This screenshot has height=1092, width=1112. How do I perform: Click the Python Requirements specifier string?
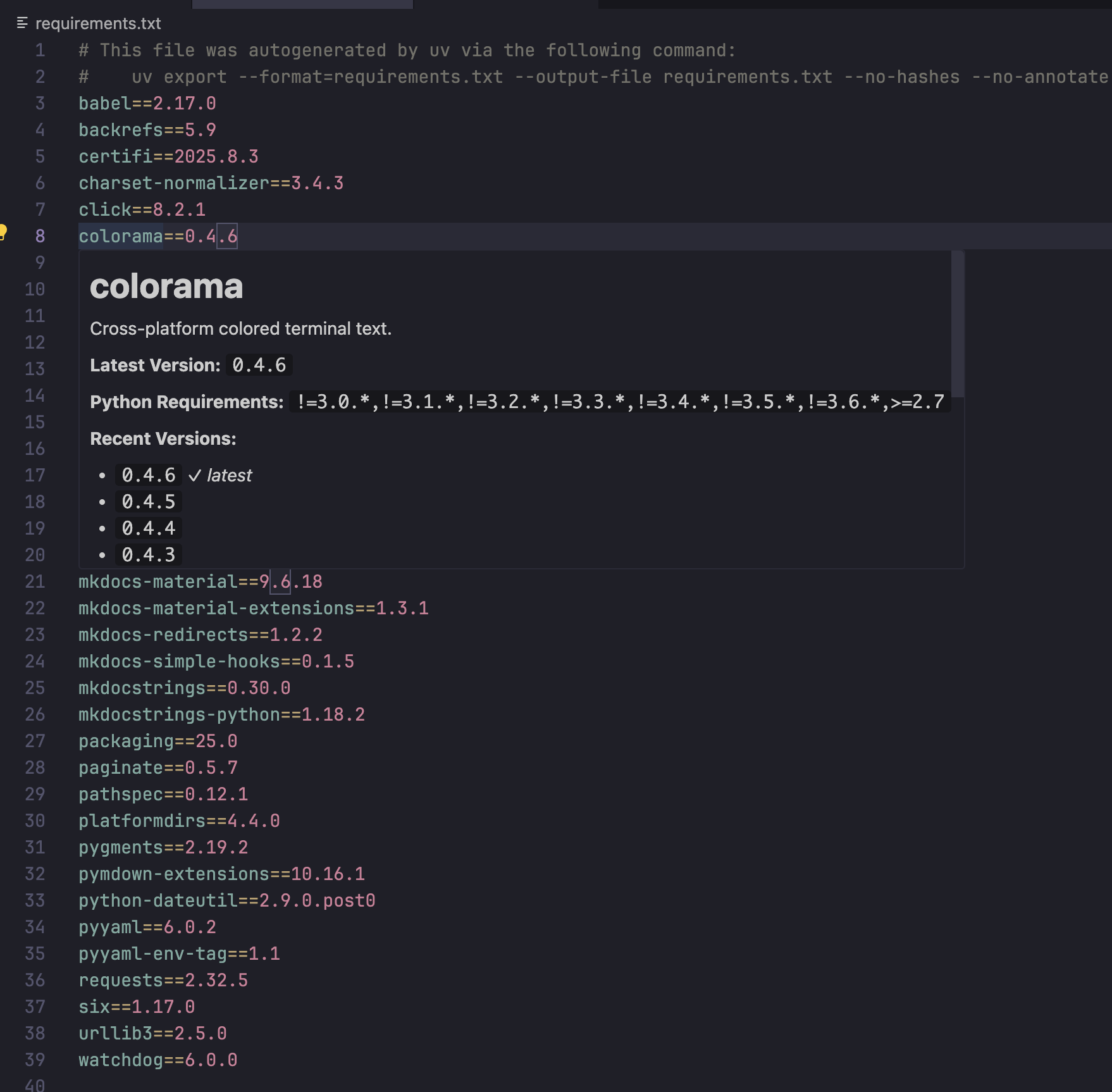pyautogui.click(x=621, y=402)
